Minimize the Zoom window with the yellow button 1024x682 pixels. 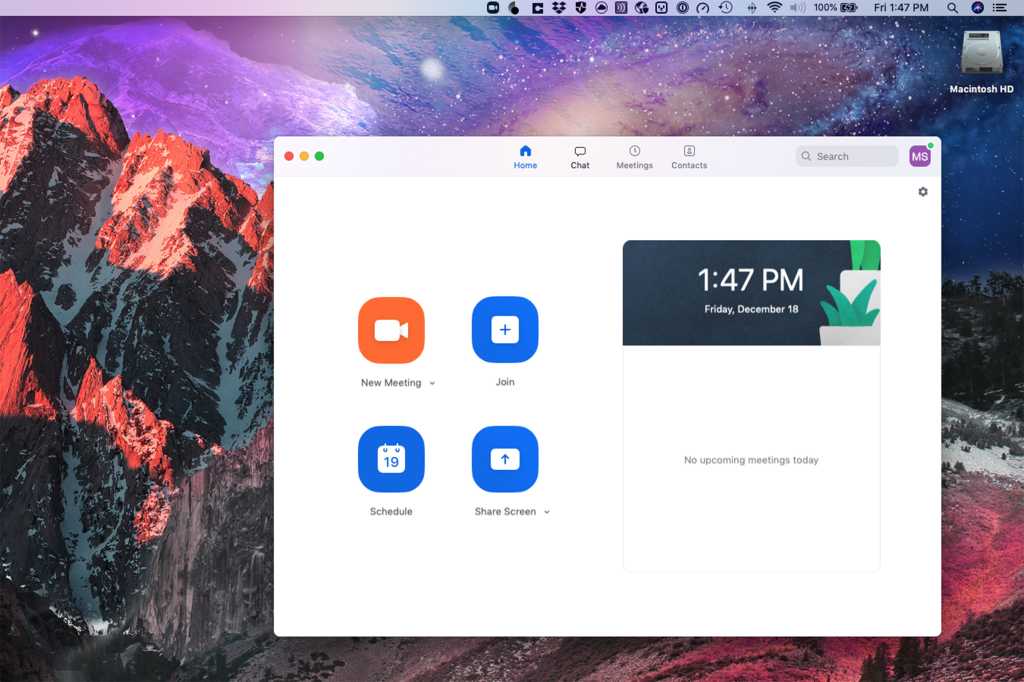pos(304,156)
